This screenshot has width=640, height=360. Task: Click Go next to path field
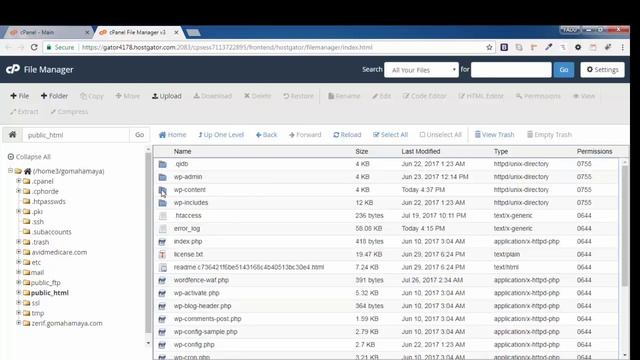[x=139, y=135]
